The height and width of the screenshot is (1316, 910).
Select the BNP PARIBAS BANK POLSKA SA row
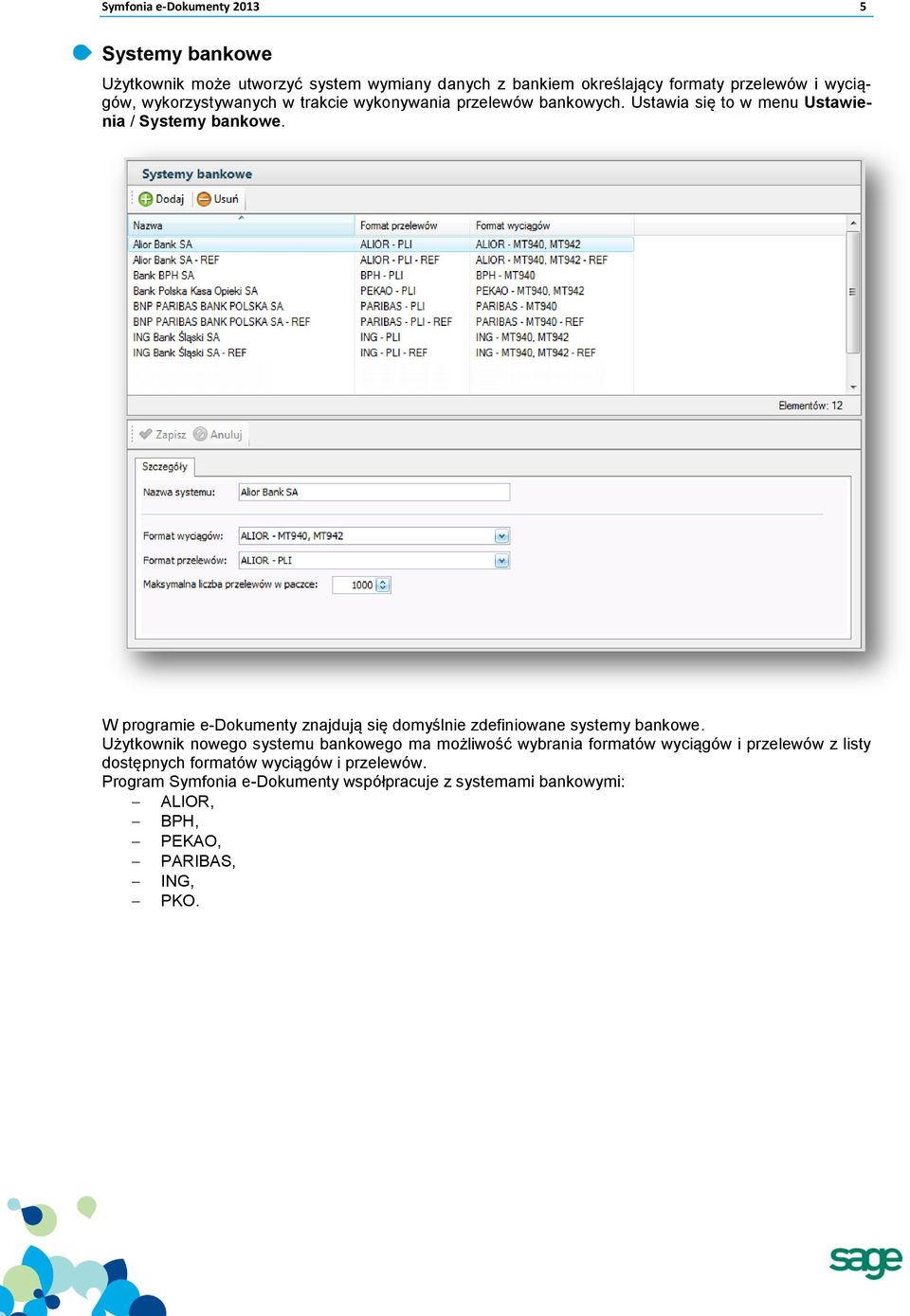(380, 306)
